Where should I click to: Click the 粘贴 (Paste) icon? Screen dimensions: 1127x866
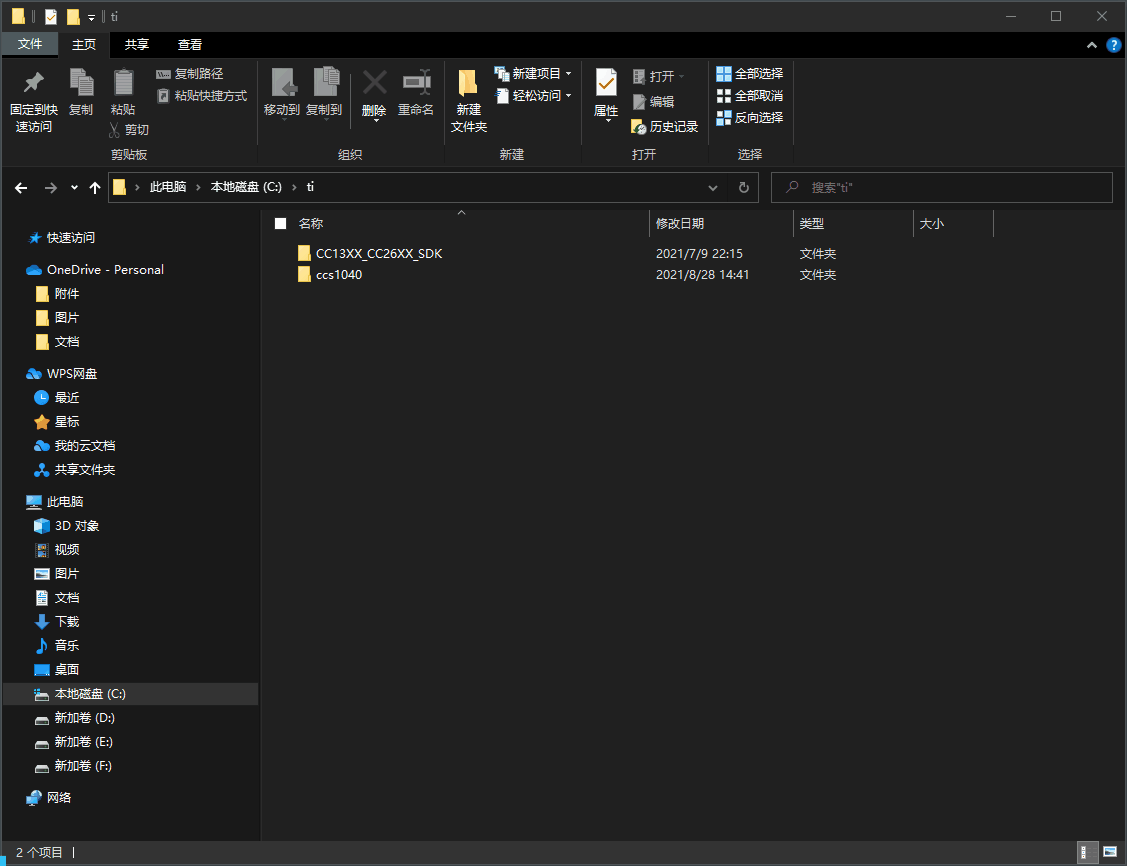(122, 99)
